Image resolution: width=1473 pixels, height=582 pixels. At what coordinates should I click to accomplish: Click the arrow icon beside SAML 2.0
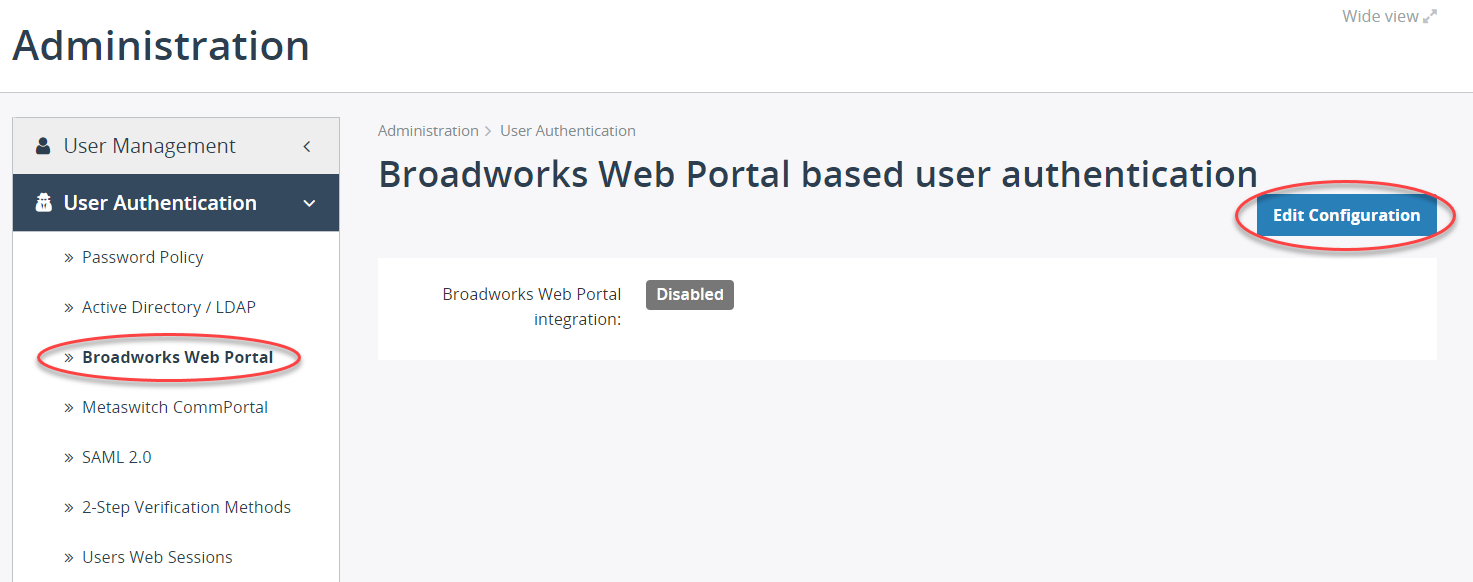[x=67, y=457]
